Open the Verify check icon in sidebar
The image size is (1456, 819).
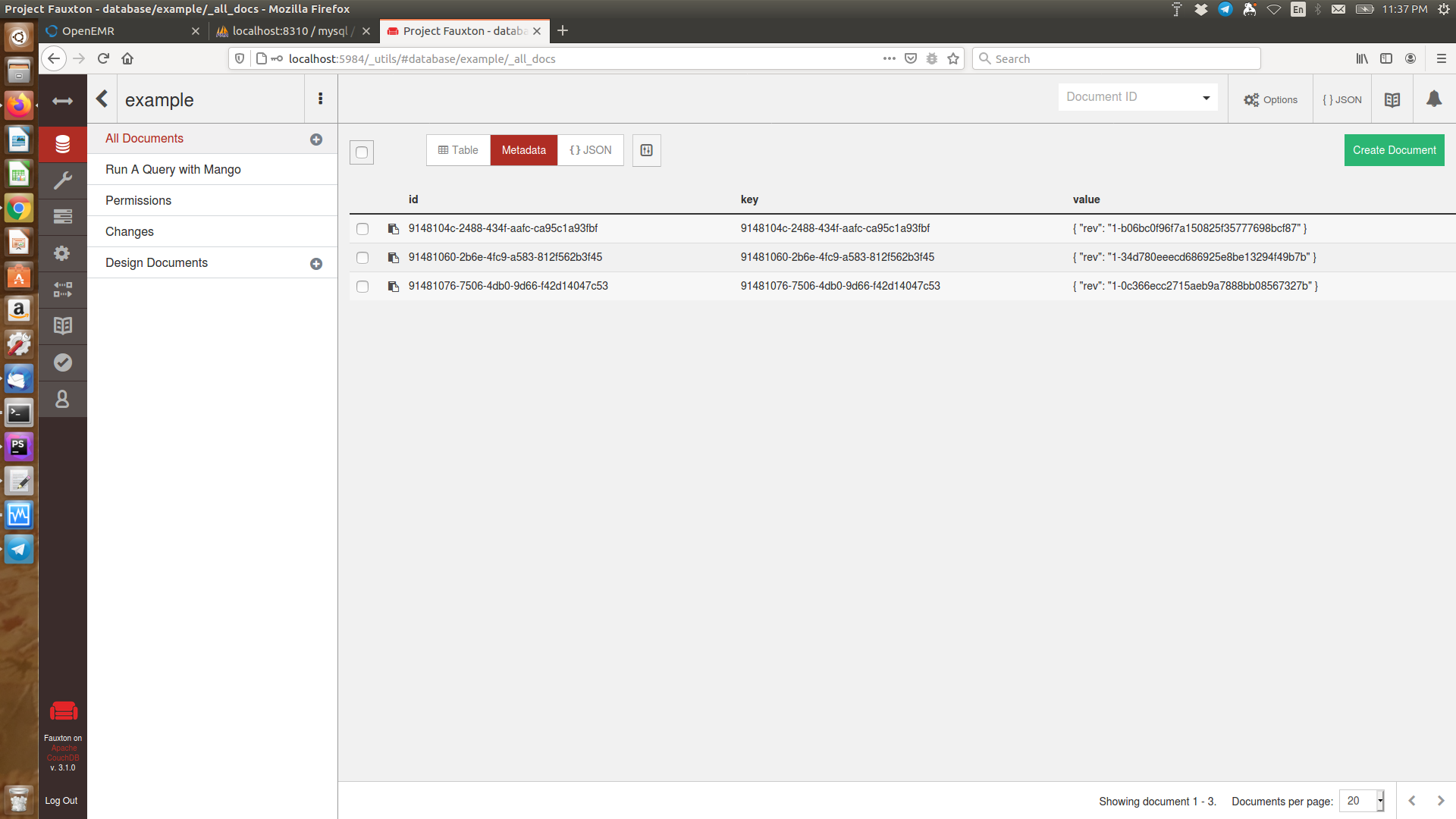click(62, 362)
